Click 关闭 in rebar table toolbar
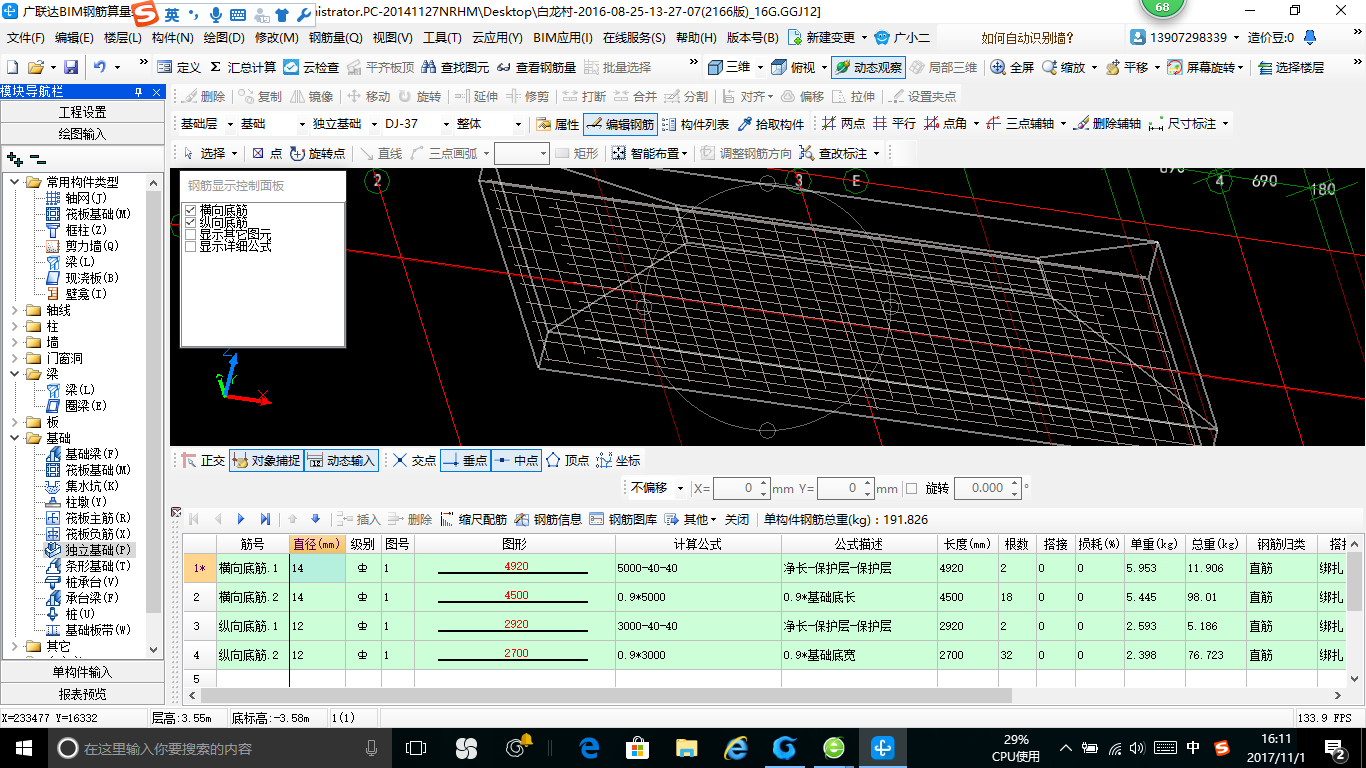 737,519
